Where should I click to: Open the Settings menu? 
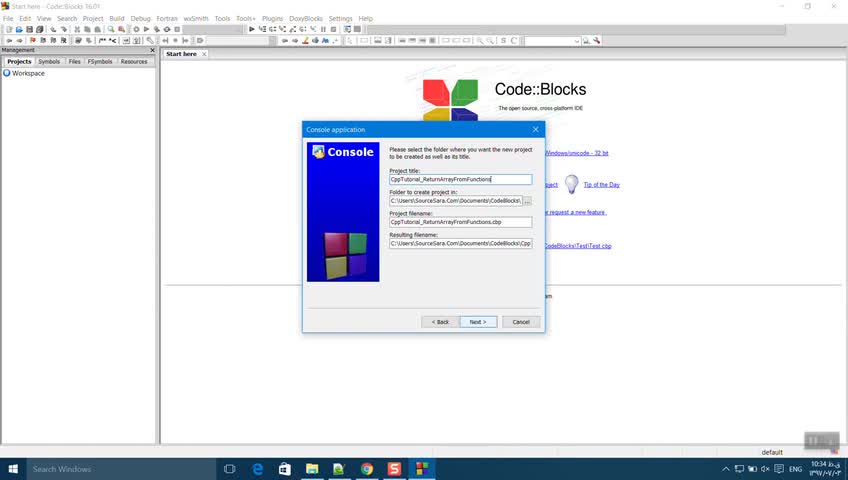341,18
